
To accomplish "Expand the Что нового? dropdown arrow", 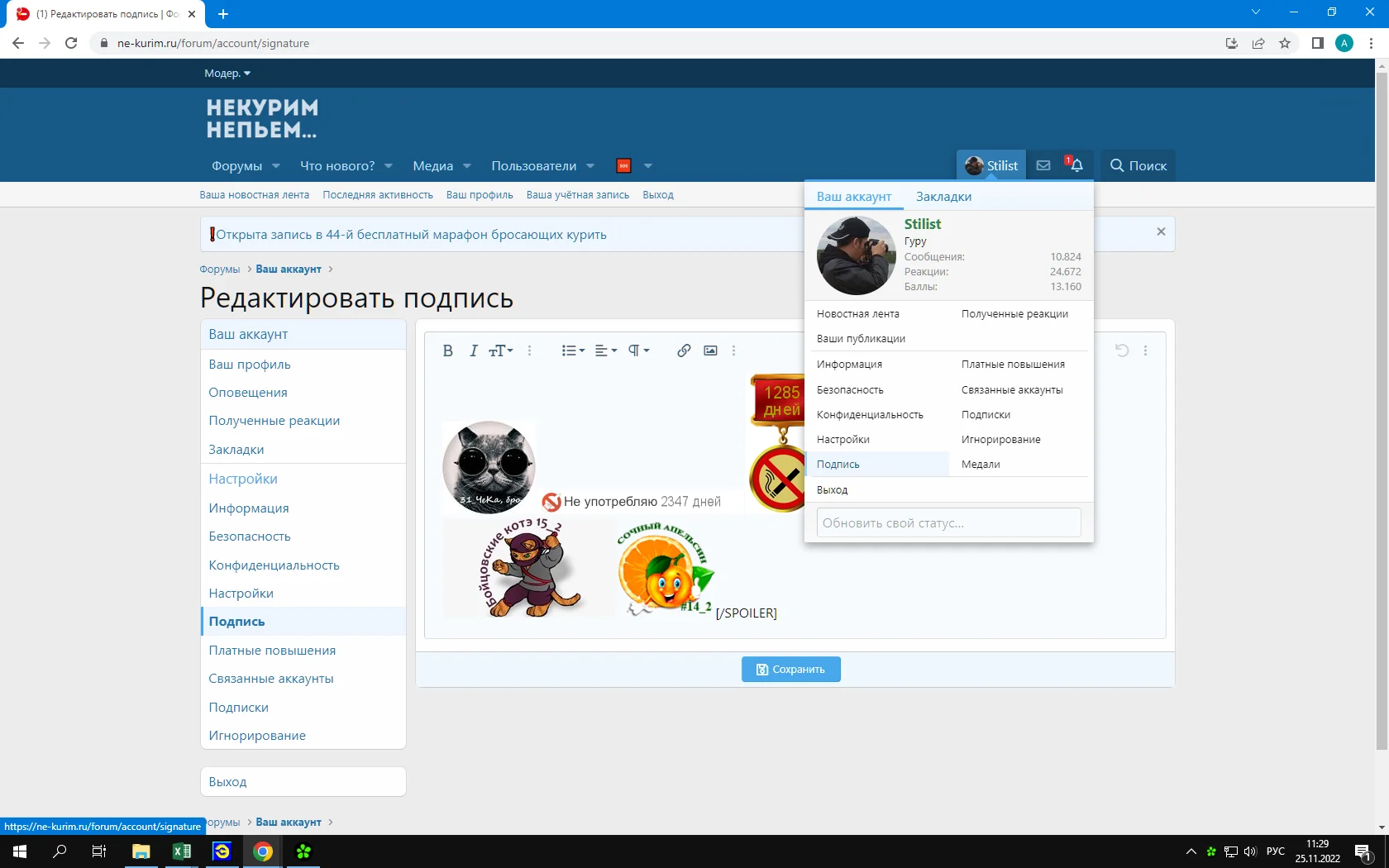I will click(x=389, y=166).
